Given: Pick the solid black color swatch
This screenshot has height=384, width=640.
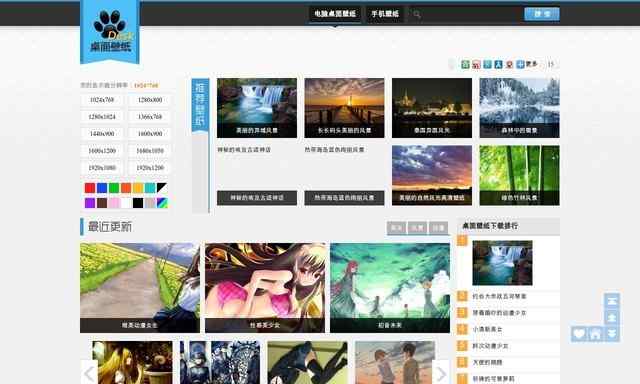Looking at the screenshot, I should (x=138, y=203).
